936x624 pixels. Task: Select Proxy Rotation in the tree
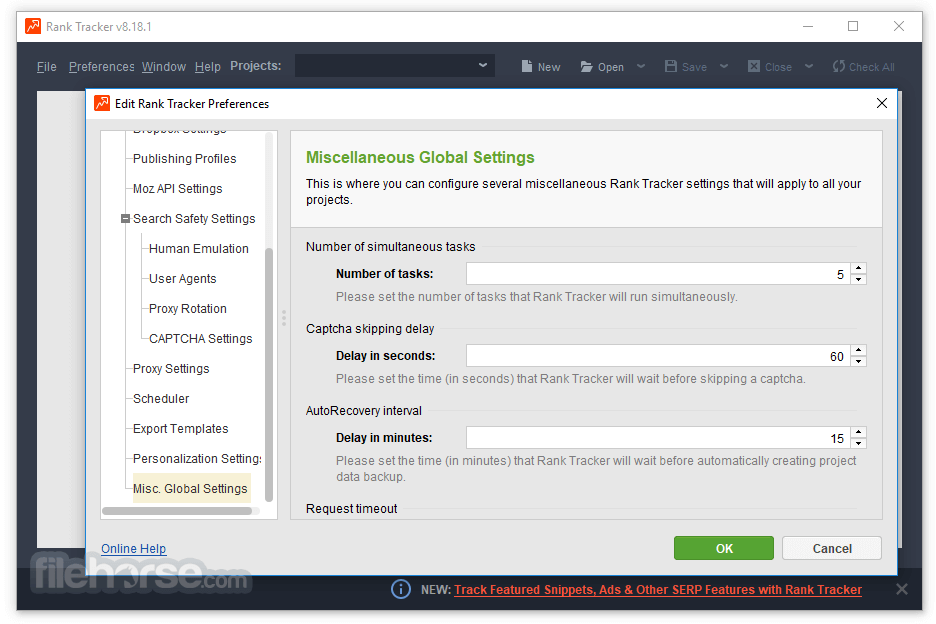tap(187, 308)
